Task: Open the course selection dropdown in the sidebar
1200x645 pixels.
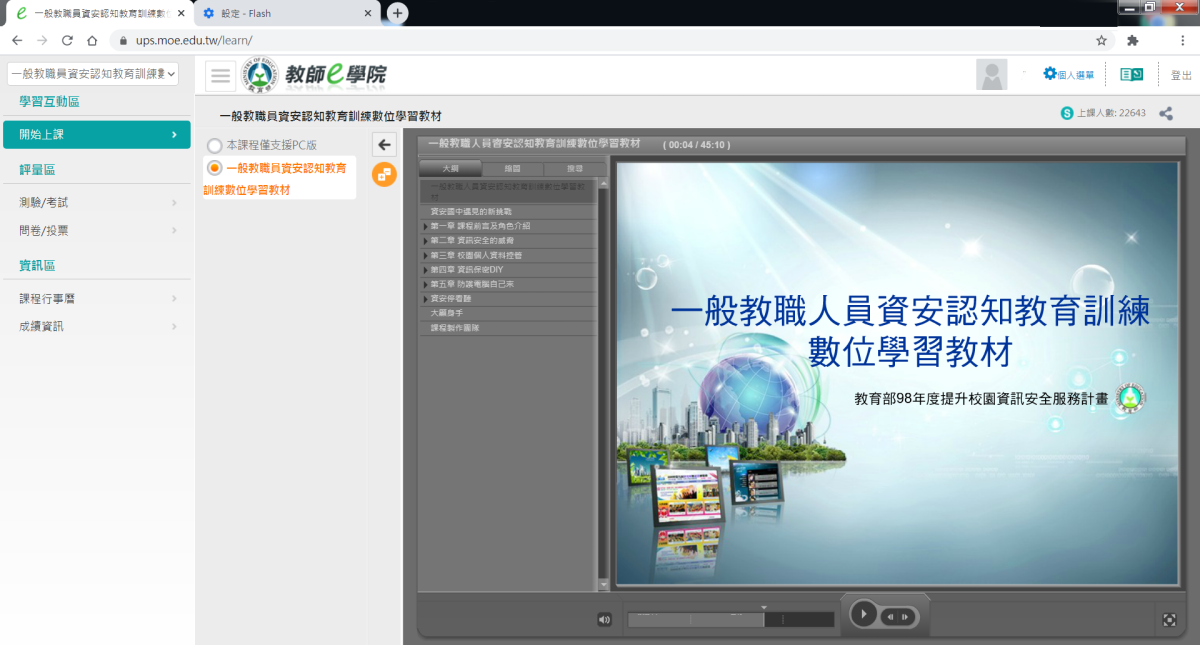Action: [x=92, y=74]
